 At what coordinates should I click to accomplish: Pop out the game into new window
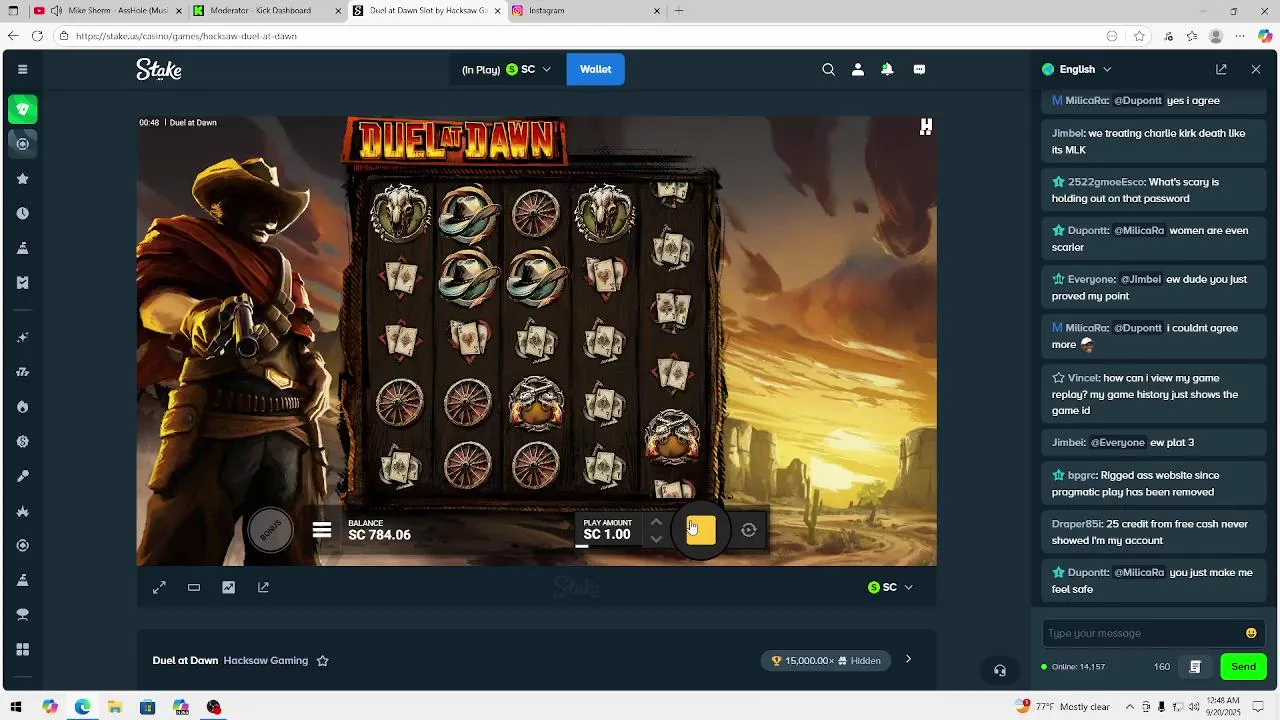pos(263,587)
